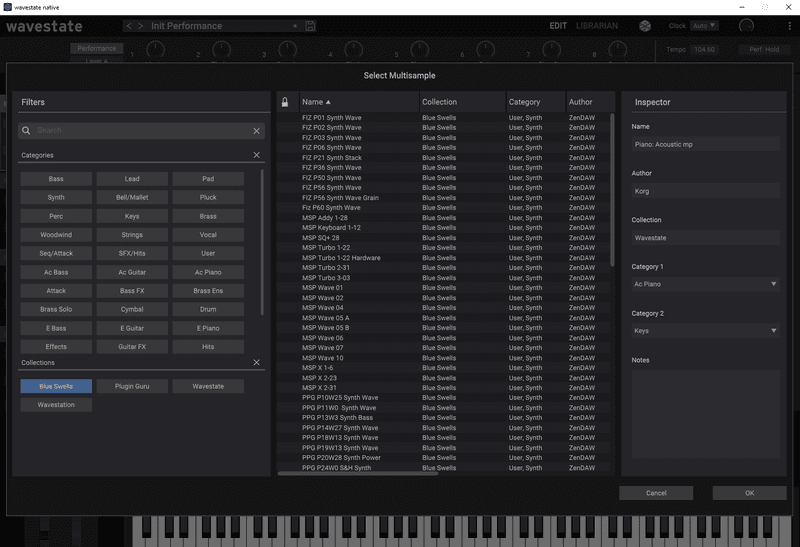800x547 pixels.
Task: Toggle the Lead category filter
Action: click(x=132, y=179)
